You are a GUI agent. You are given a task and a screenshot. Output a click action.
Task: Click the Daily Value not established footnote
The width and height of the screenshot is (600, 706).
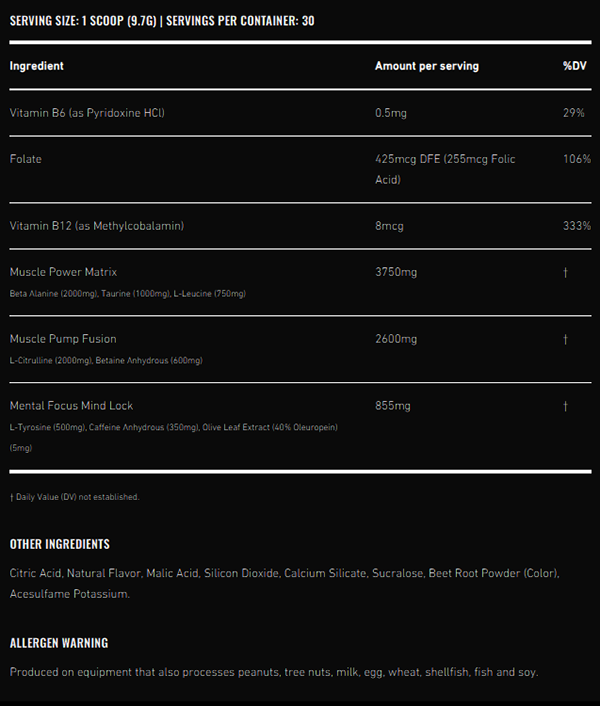coord(75,497)
